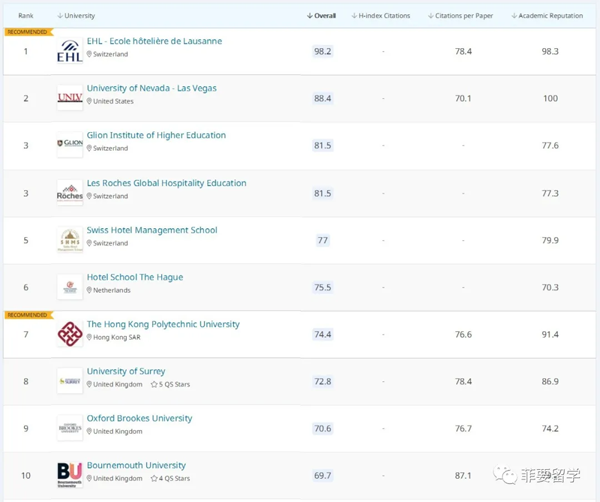Select EHL academic reputation 98.3
The image size is (600, 502).
(x=550, y=51)
